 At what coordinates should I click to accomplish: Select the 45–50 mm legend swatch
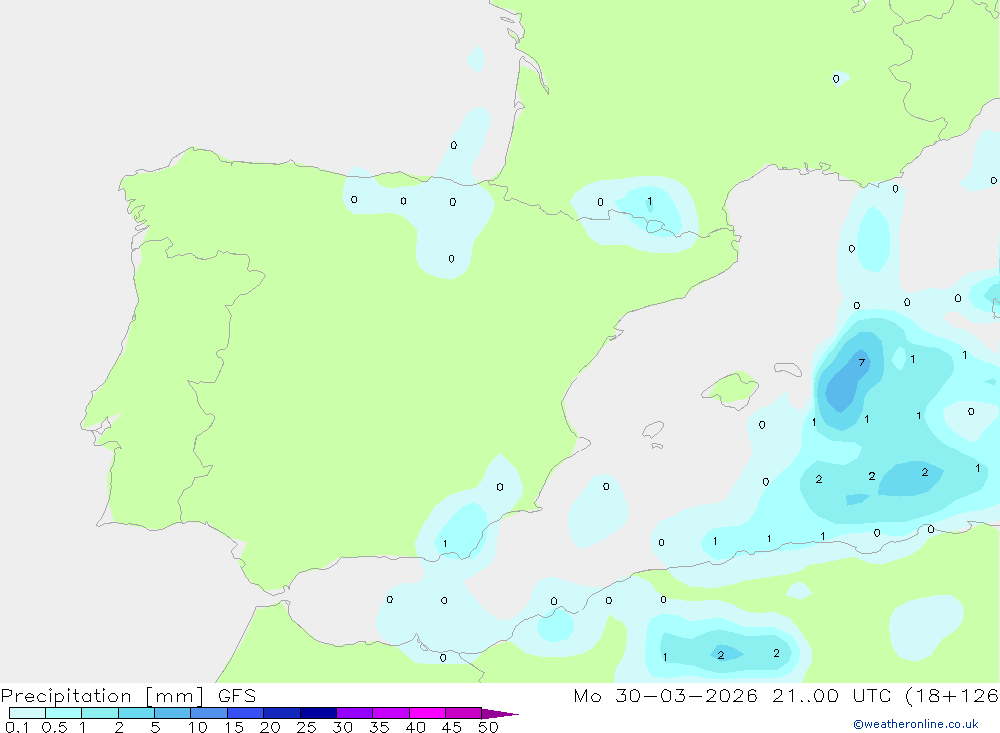[463, 713]
